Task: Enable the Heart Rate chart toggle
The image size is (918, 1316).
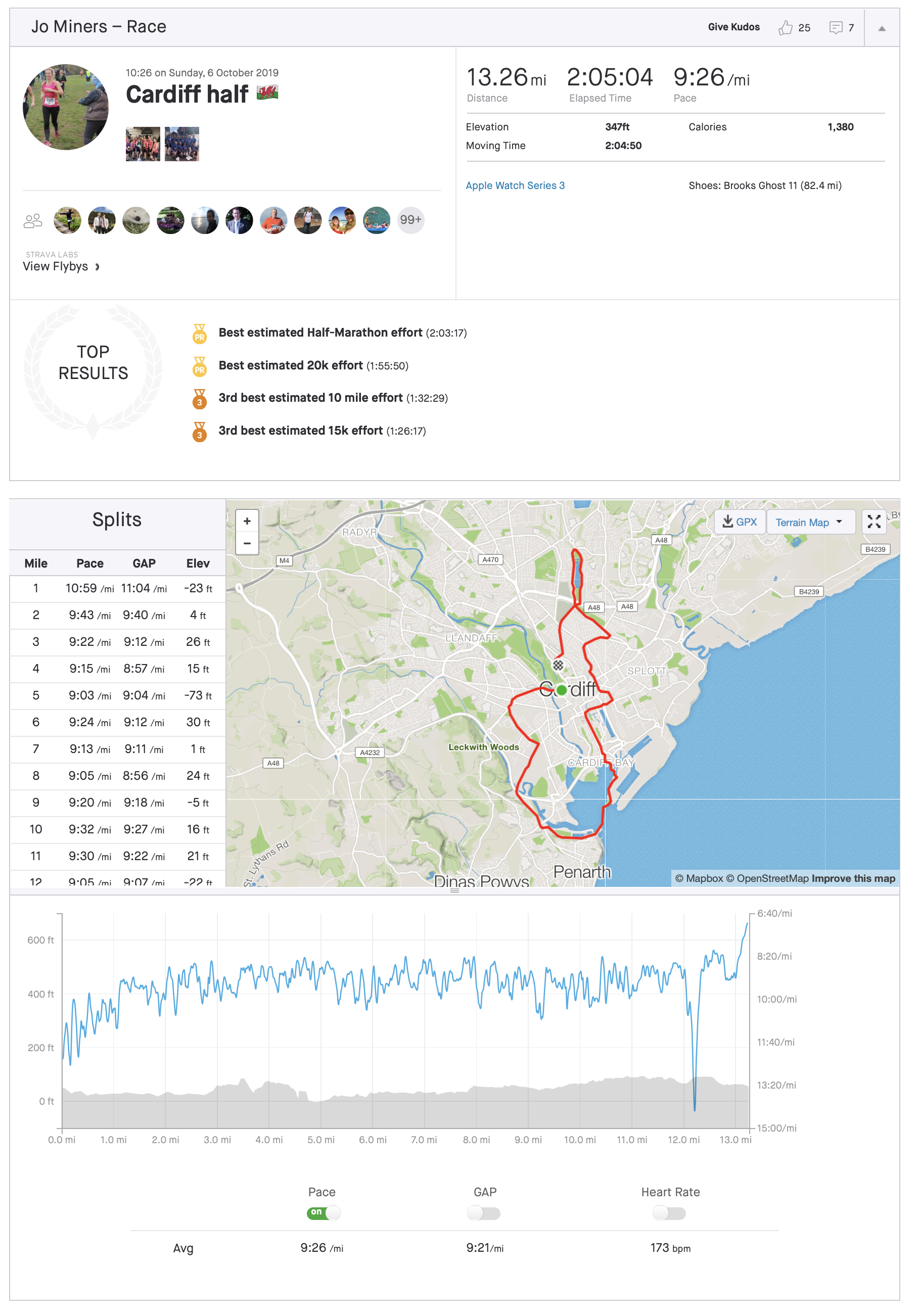Action: point(669,1213)
